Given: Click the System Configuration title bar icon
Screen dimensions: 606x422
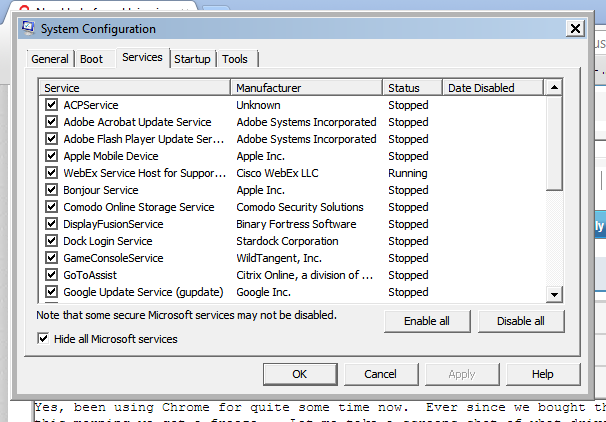Looking at the screenshot, I should coord(29,28).
